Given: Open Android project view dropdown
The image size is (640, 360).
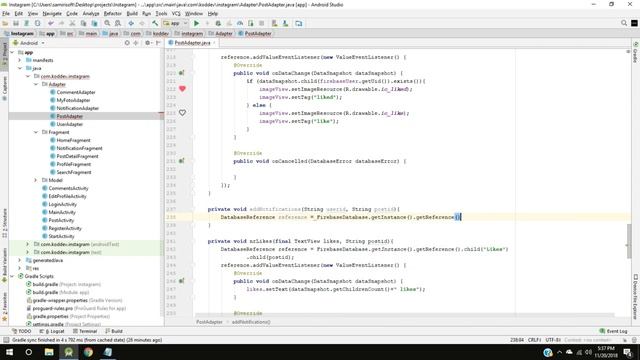Looking at the screenshot, I should pyautogui.click(x=29, y=43).
